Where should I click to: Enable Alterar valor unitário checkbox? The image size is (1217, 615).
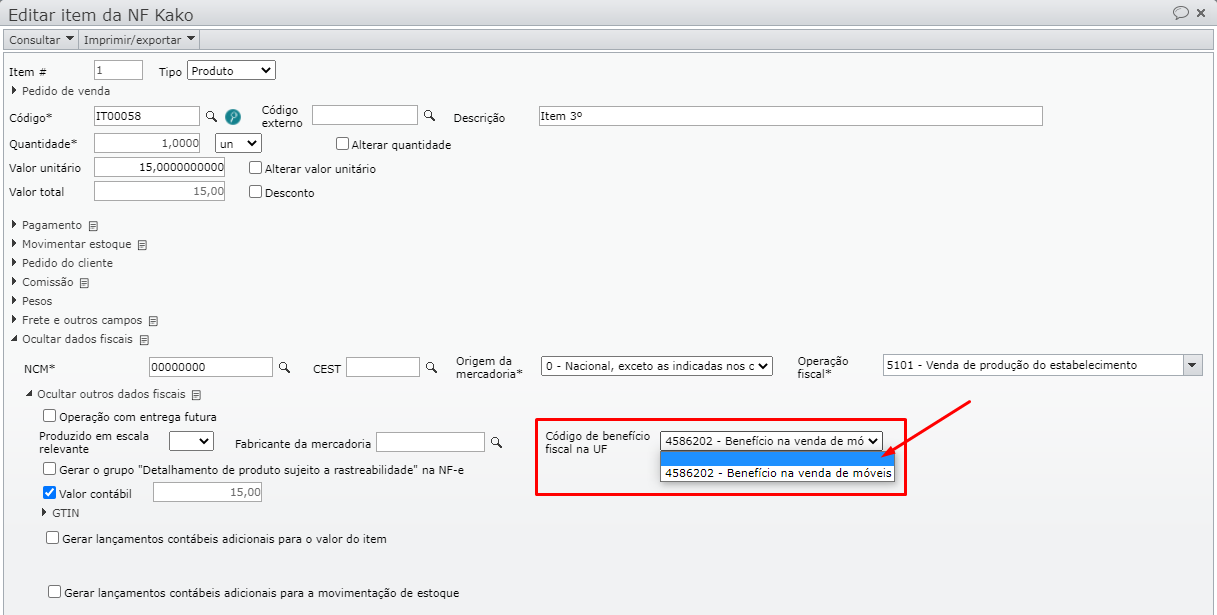click(255, 168)
